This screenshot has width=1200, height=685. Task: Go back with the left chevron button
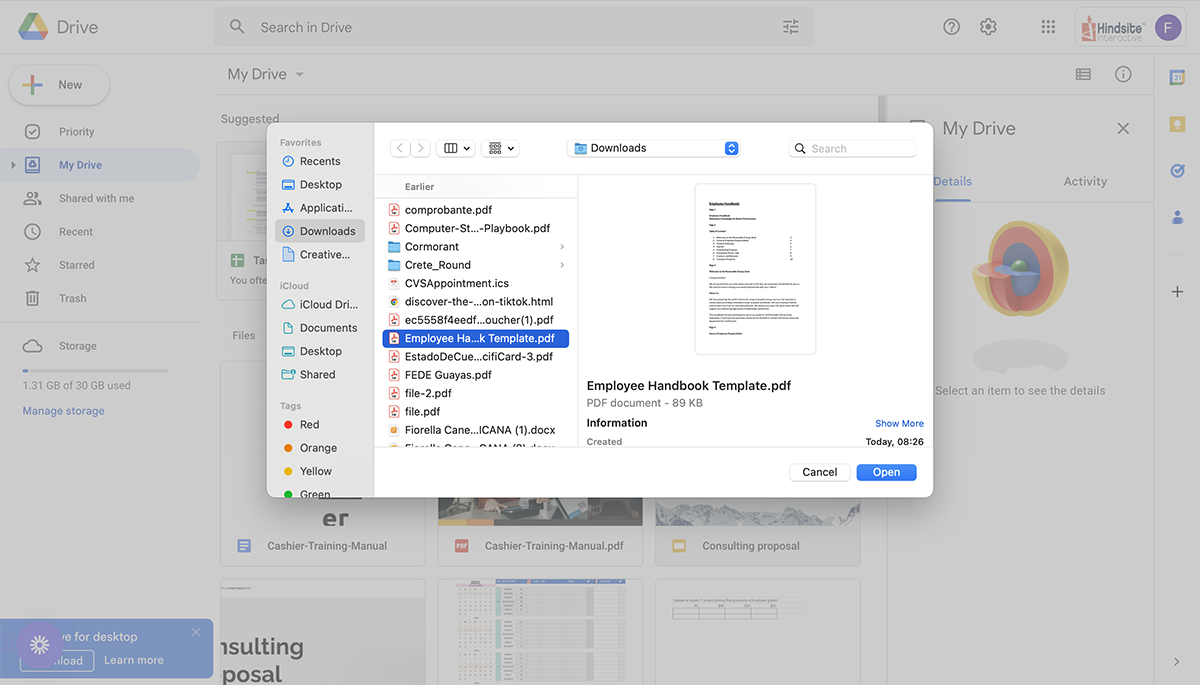[400, 148]
